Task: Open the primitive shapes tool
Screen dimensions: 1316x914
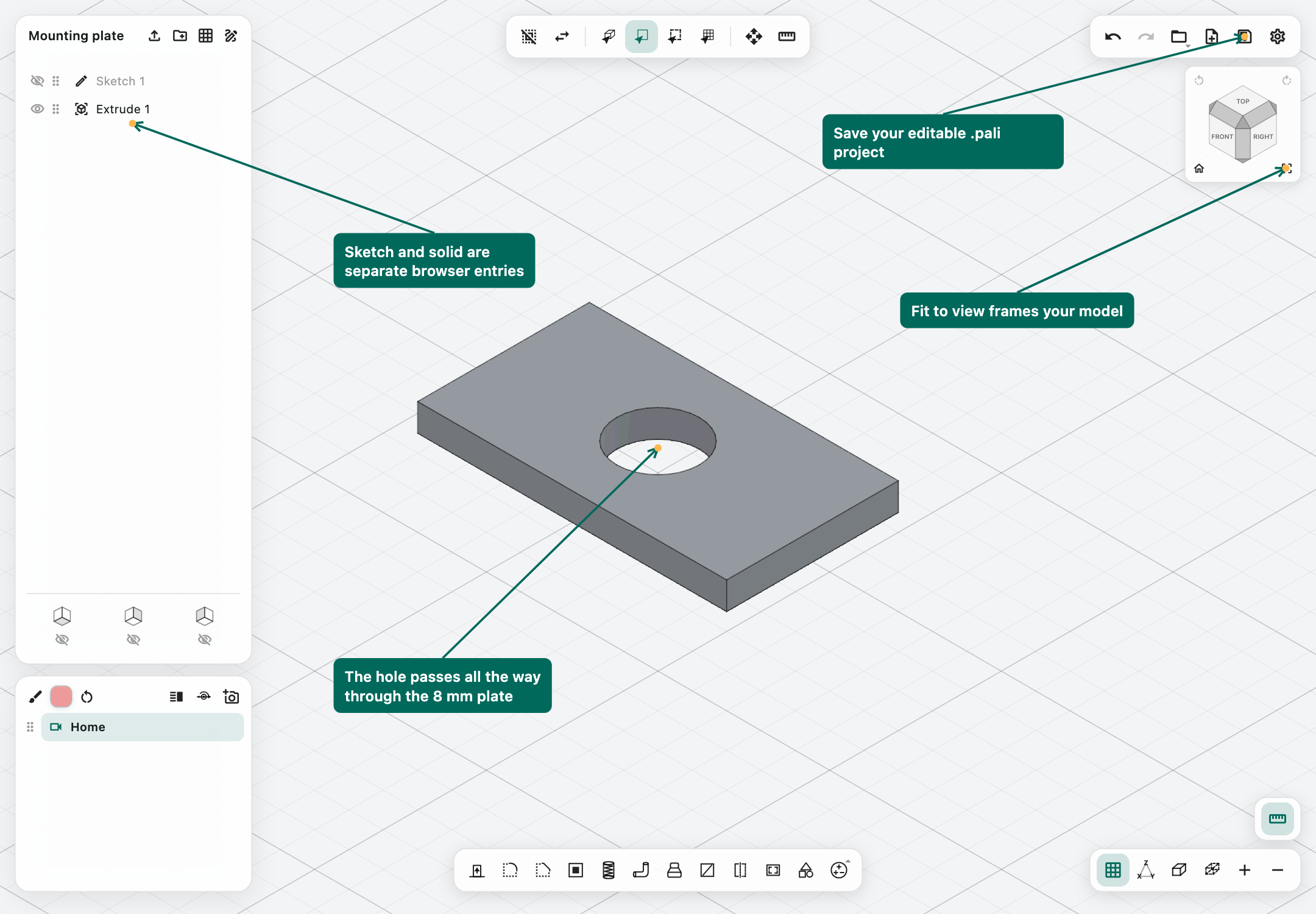Action: (806, 870)
